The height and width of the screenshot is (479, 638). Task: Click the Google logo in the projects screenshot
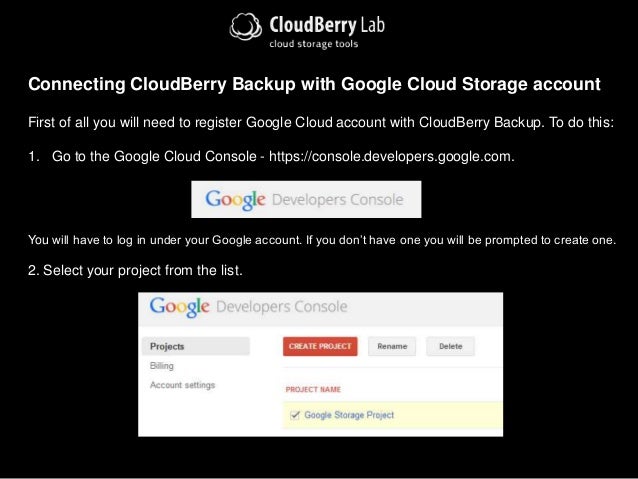[x=179, y=307]
